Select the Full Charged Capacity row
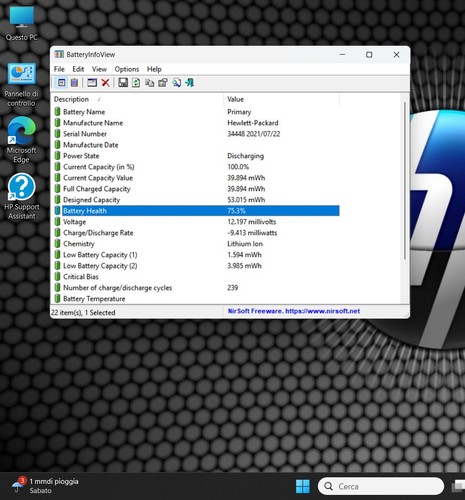This screenshot has width=465, height=500. pos(197,189)
